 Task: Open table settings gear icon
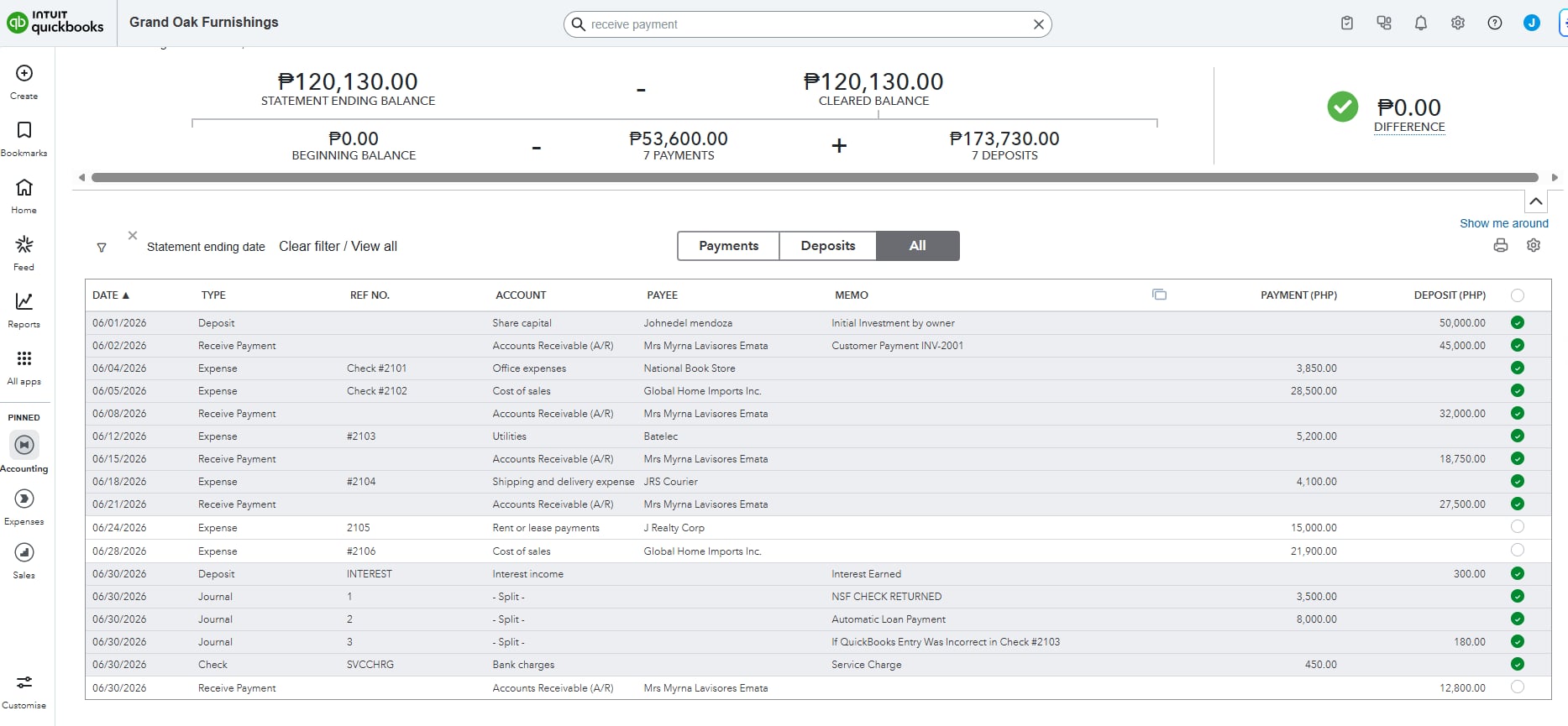[1534, 245]
